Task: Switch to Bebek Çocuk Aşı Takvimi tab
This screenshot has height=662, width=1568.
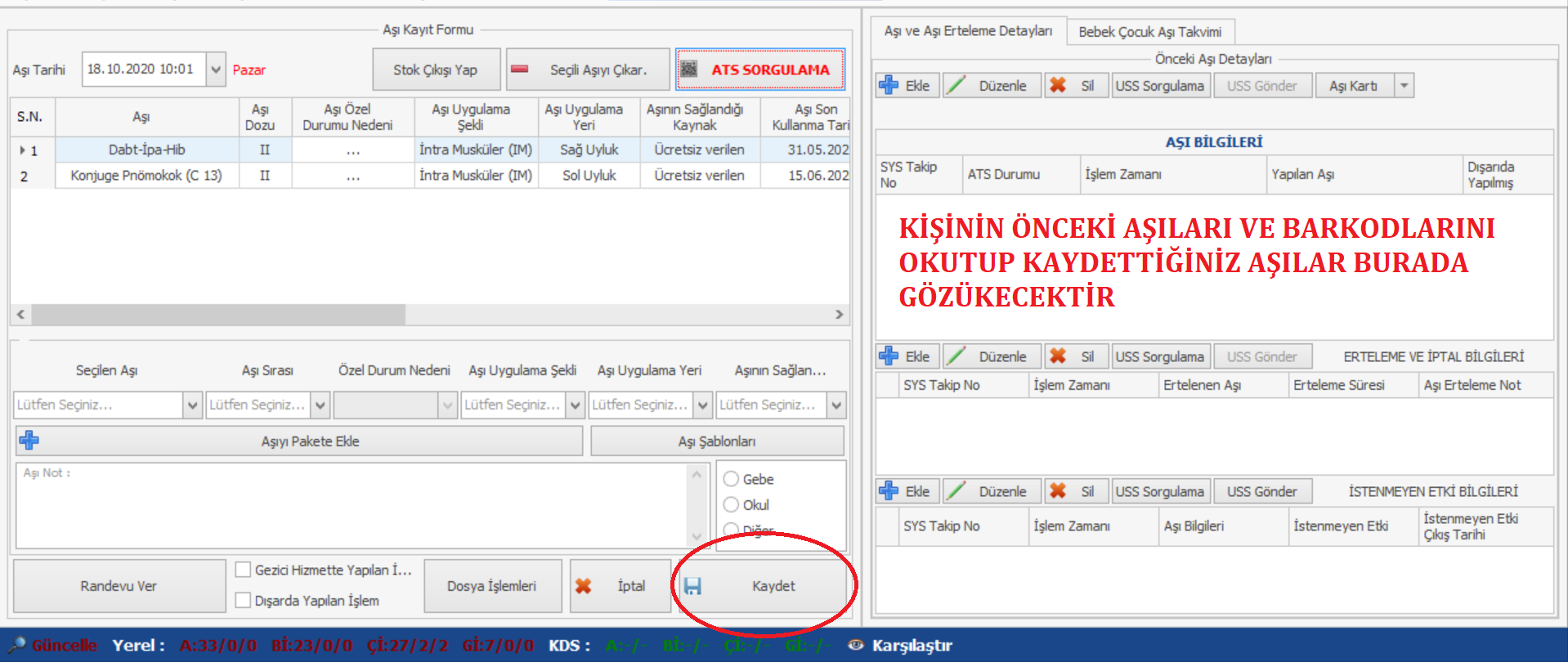Action: pos(1149,32)
